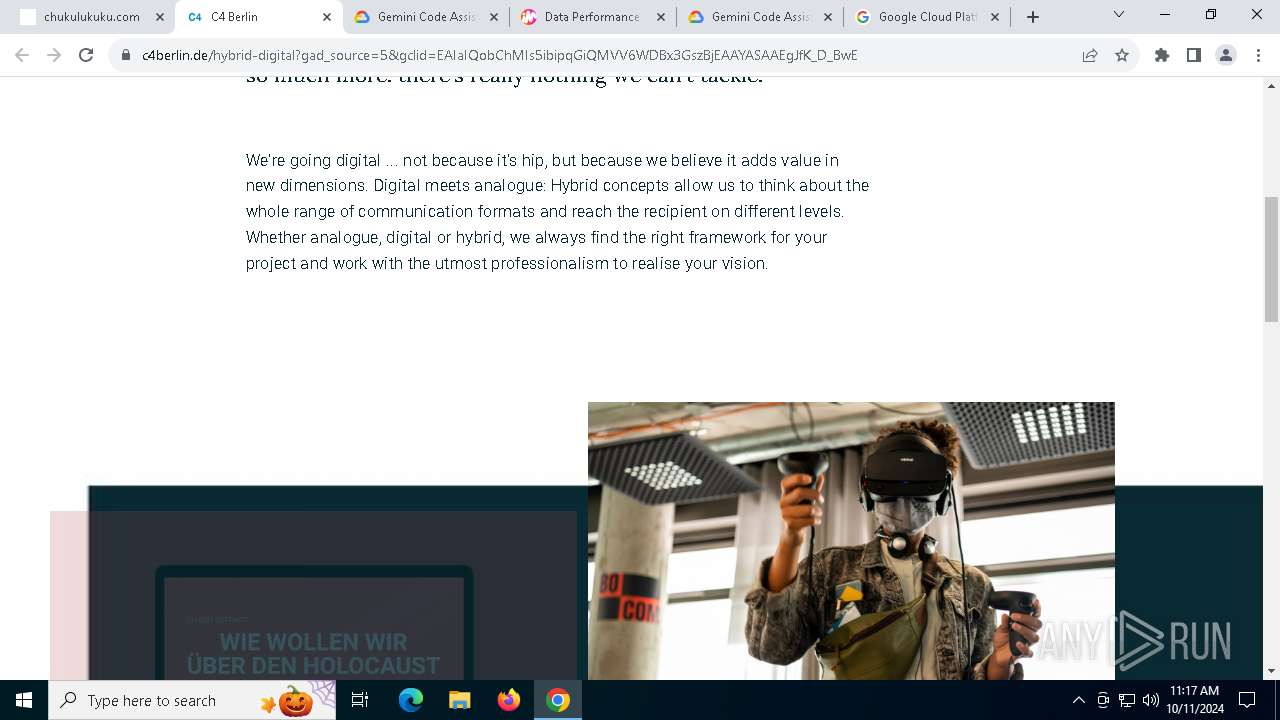Go back to previous page

tap(22, 55)
